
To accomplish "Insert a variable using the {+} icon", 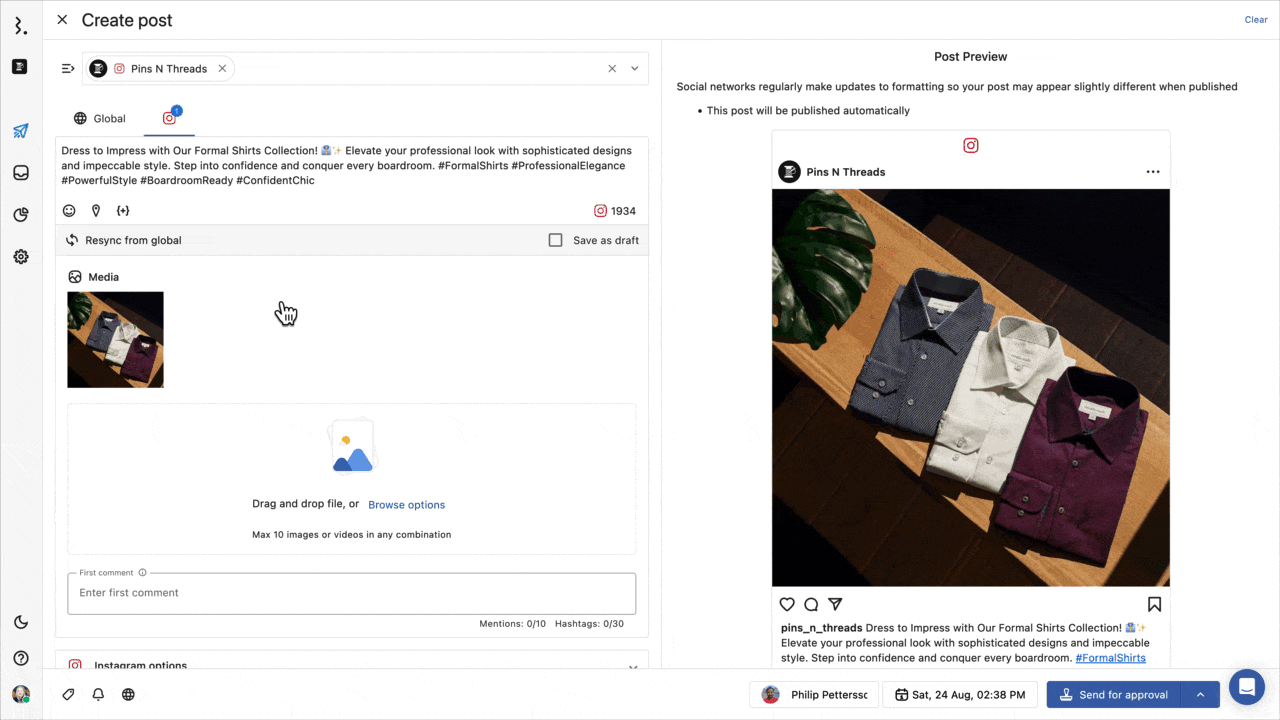I will pyautogui.click(x=123, y=210).
